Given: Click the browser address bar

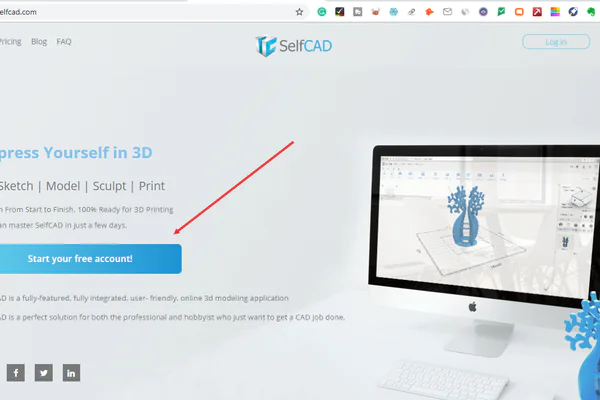Looking at the screenshot, I should 147,12.
